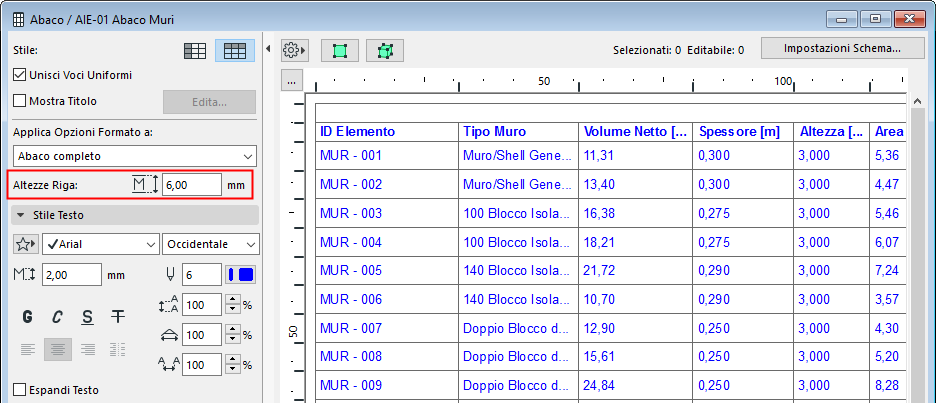Viewport: 936px width, 403px height.
Task: Open Abaco completo dropdown
Action: pos(135,156)
